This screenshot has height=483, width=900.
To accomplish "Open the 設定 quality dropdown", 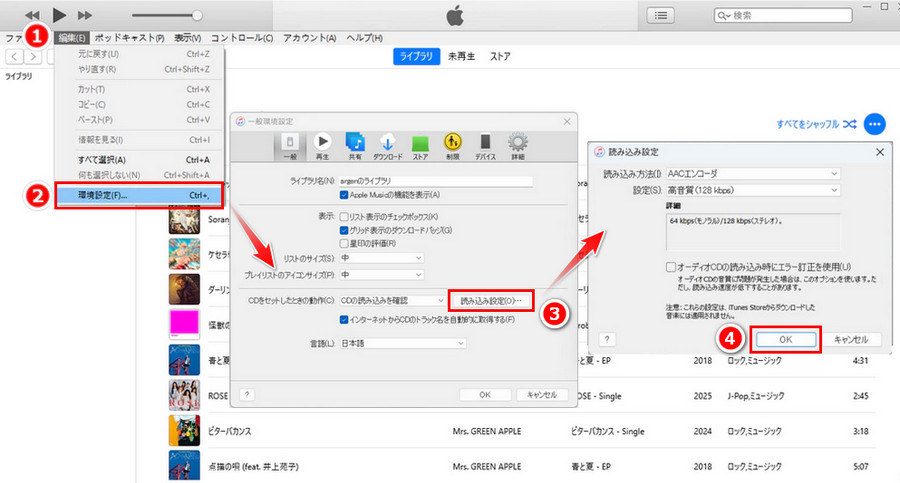I will [x=752, y=190].
